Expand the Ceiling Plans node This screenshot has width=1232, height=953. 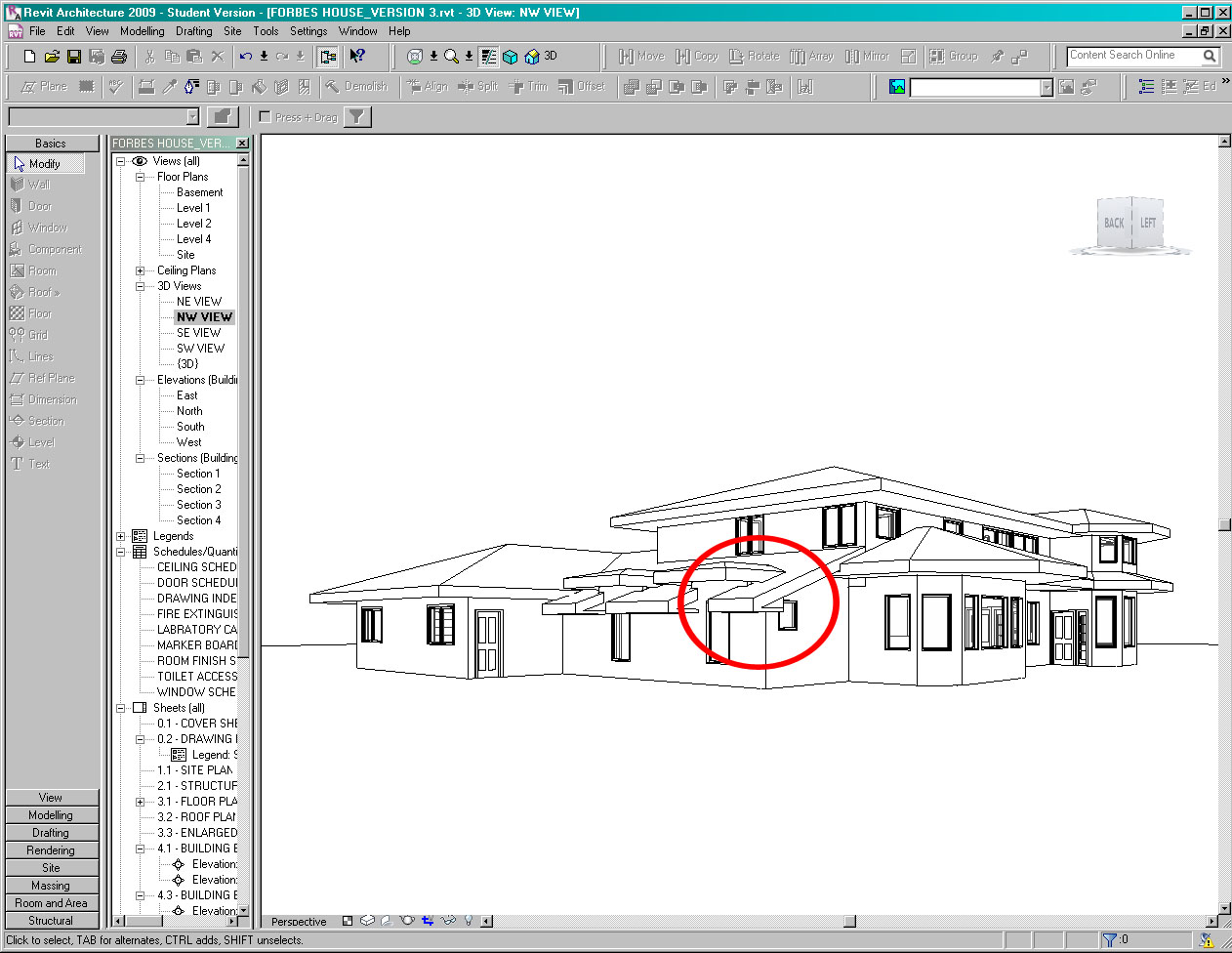140,270
